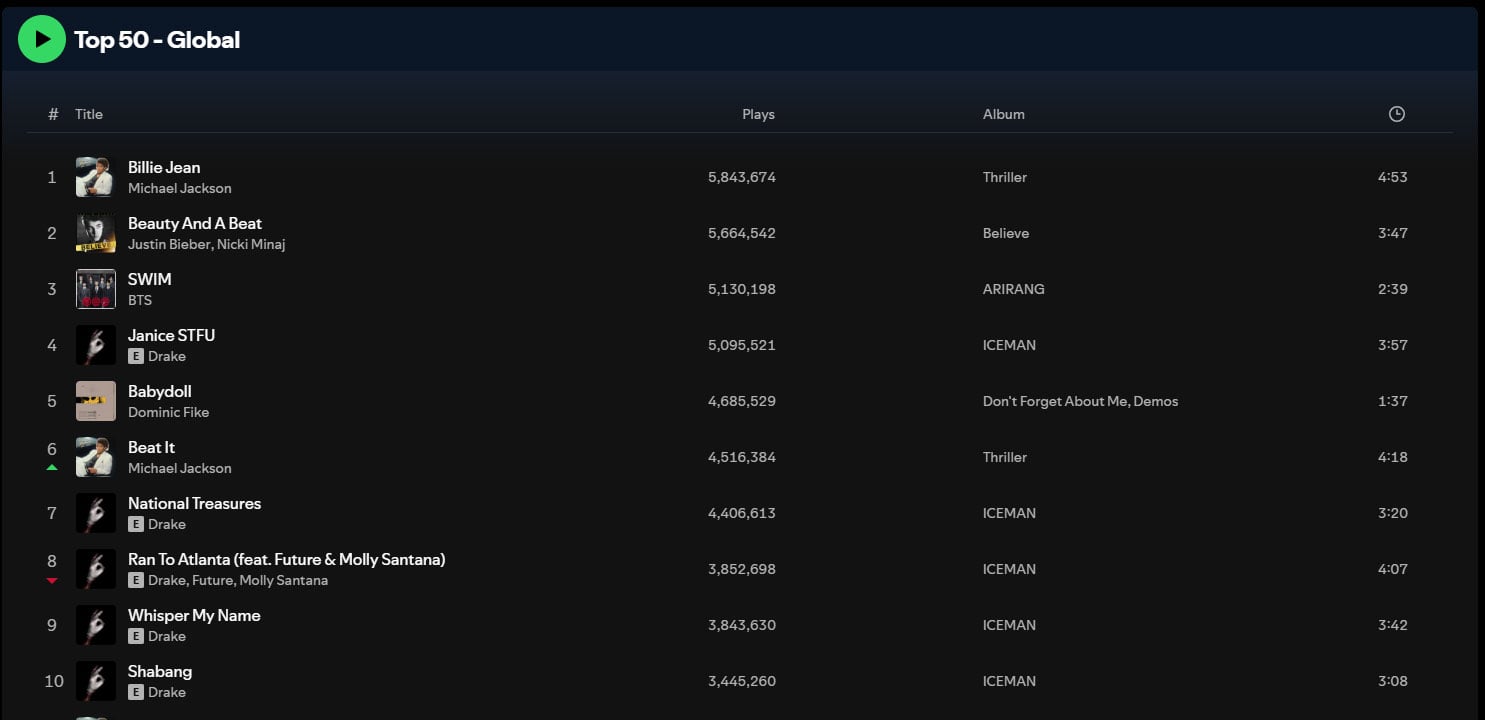Open Thriller album for Beat It

[1005, 457]
